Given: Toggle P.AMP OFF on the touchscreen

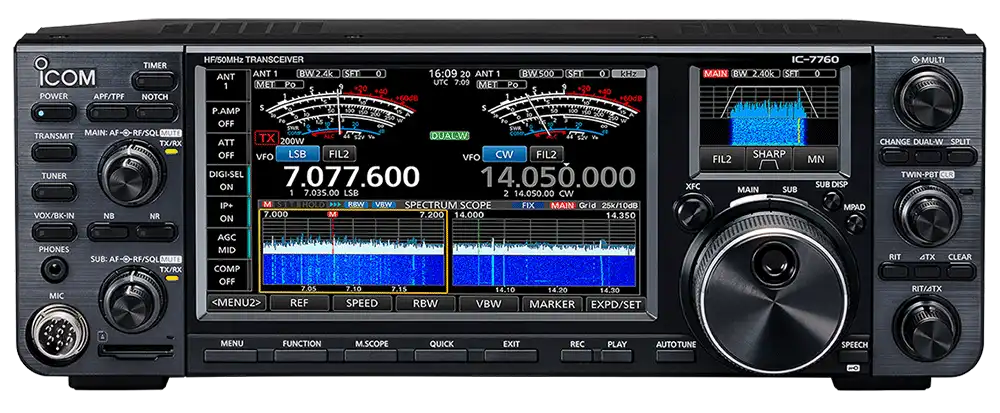Looking at the screenshot, I should click(226, 117).
